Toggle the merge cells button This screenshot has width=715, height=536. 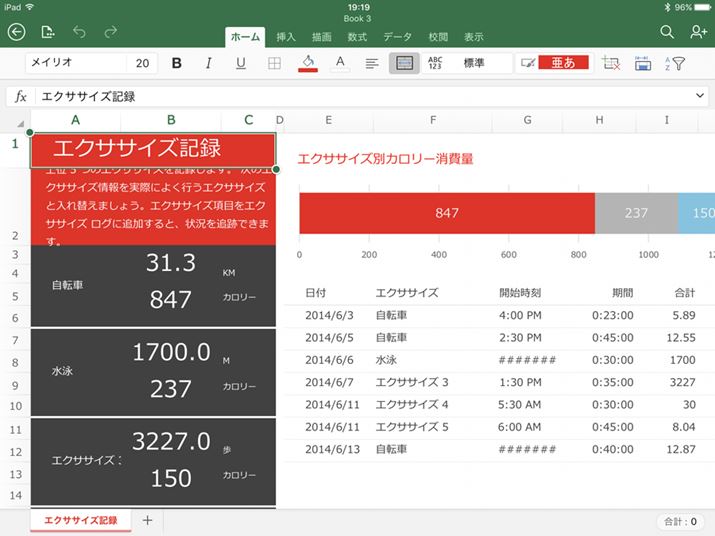click(404, 63)
